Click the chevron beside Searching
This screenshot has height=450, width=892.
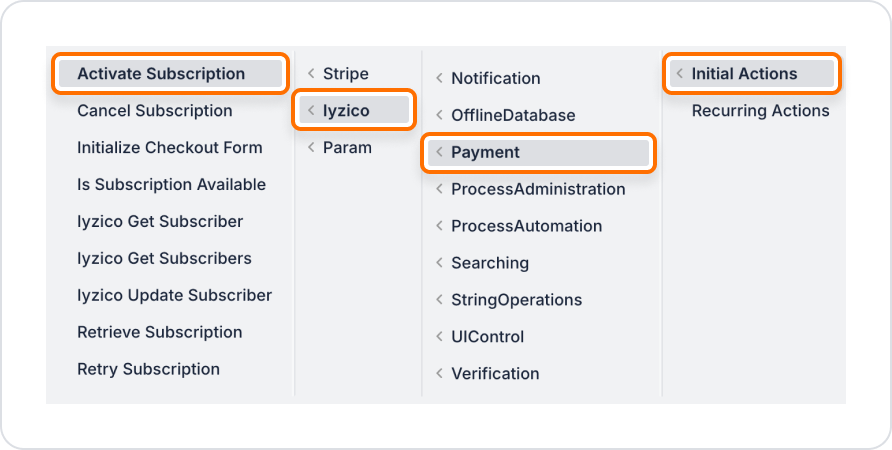tap(439, 263)
